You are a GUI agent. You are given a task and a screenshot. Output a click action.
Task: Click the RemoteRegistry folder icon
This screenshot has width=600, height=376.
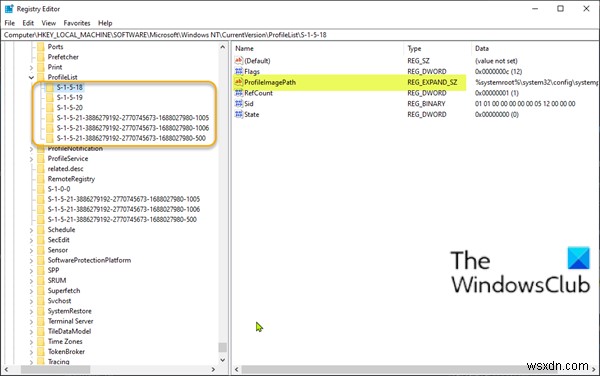pos(41,179)
